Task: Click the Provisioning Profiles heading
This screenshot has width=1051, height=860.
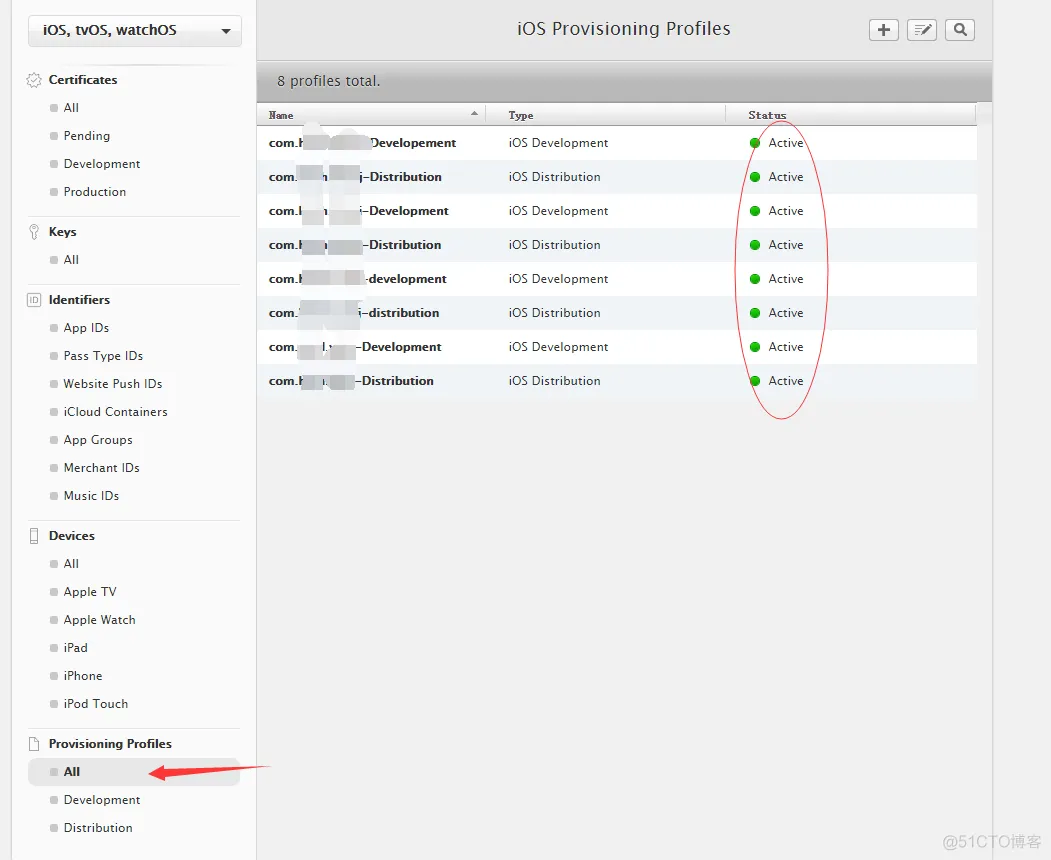Action: 110,743
